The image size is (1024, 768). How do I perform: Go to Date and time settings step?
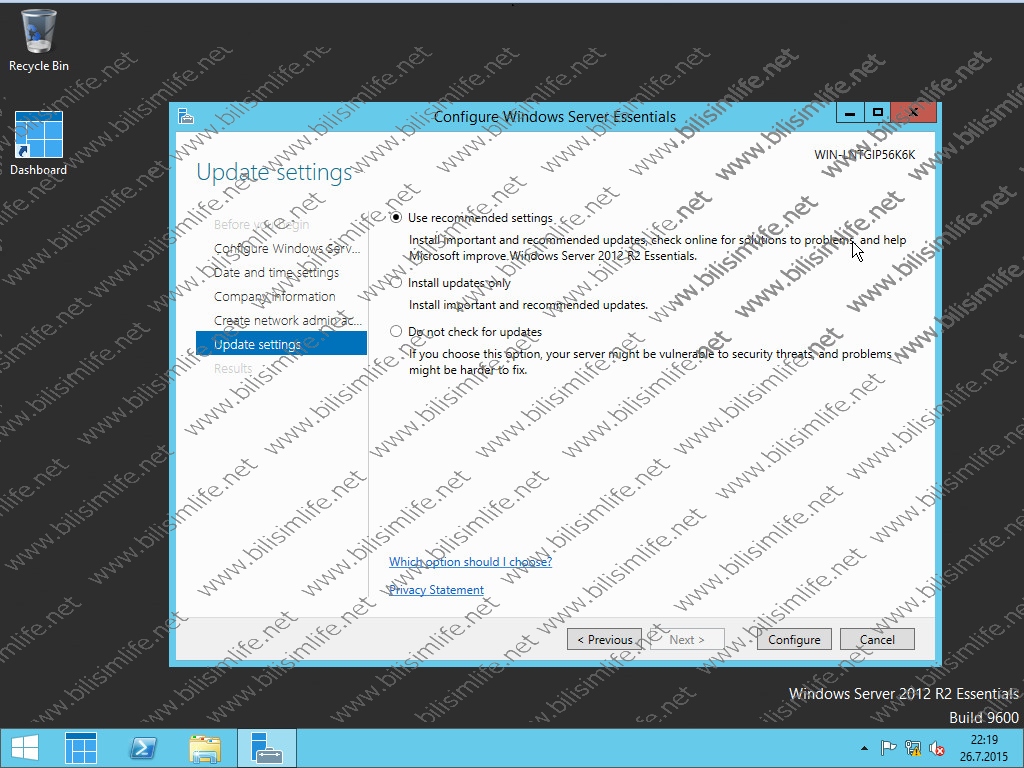(x=276, y=272)
